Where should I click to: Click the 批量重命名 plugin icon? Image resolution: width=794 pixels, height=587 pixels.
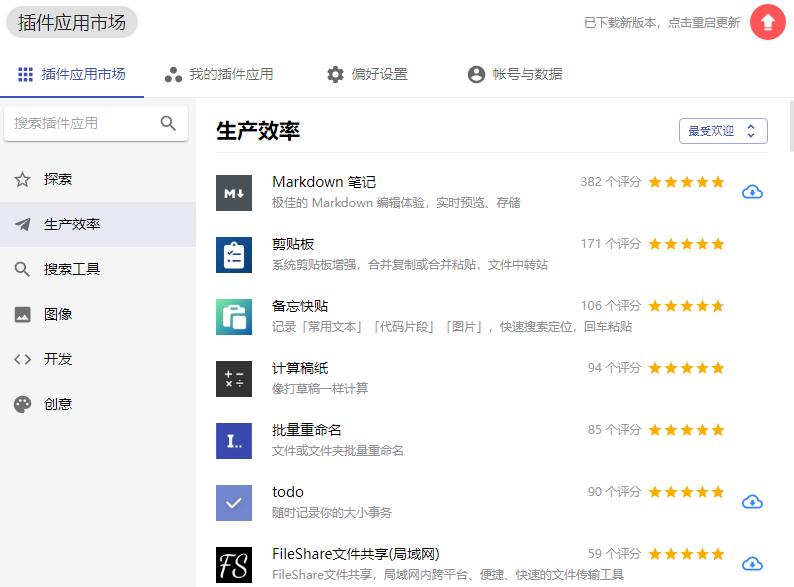click(x=234, y=441)
